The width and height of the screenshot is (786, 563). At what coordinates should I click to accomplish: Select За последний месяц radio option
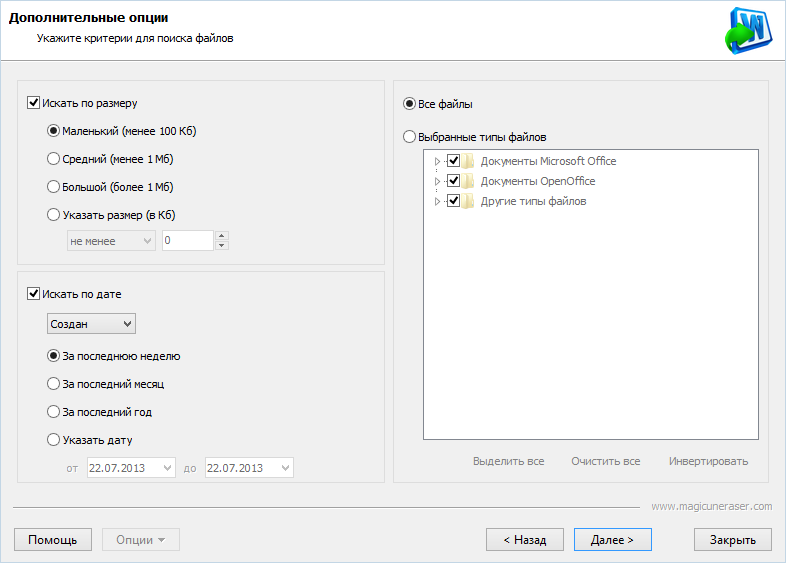pos(54,383)
